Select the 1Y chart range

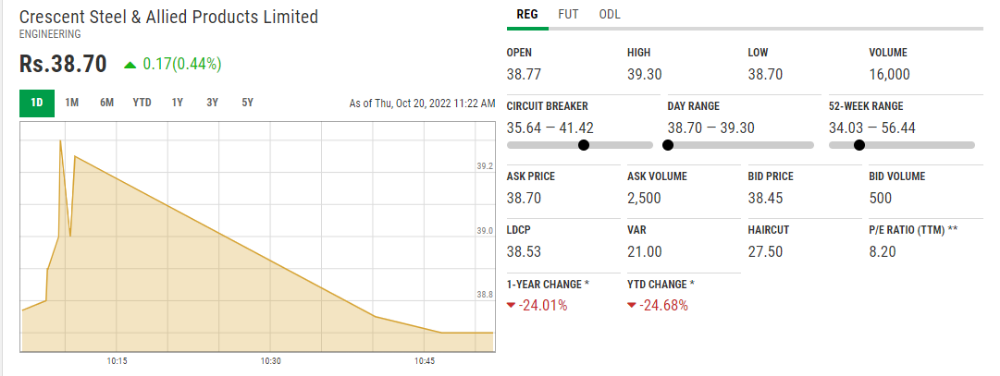[177, 103]
